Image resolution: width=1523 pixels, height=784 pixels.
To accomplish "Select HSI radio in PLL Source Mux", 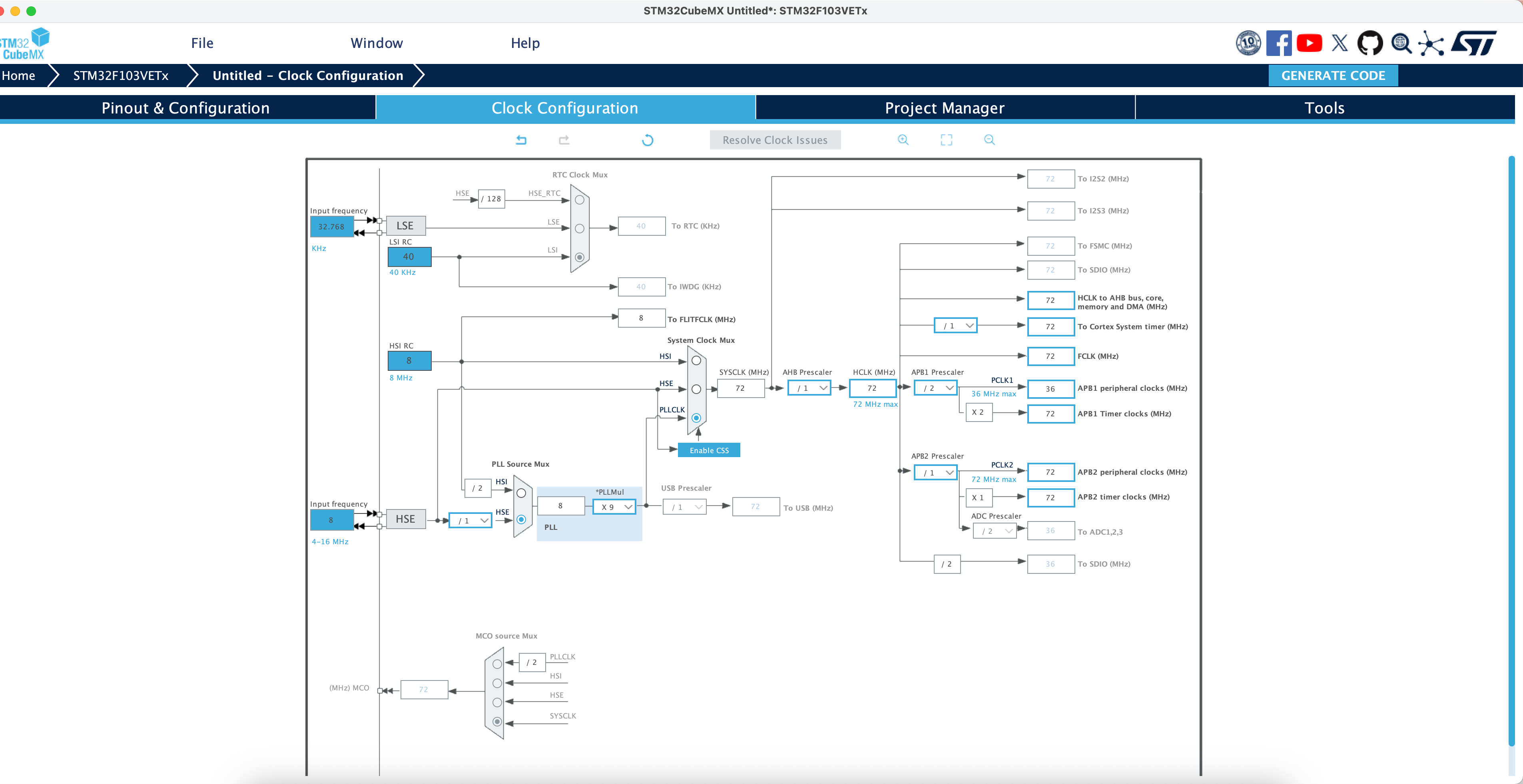I will tap(521, 493).
